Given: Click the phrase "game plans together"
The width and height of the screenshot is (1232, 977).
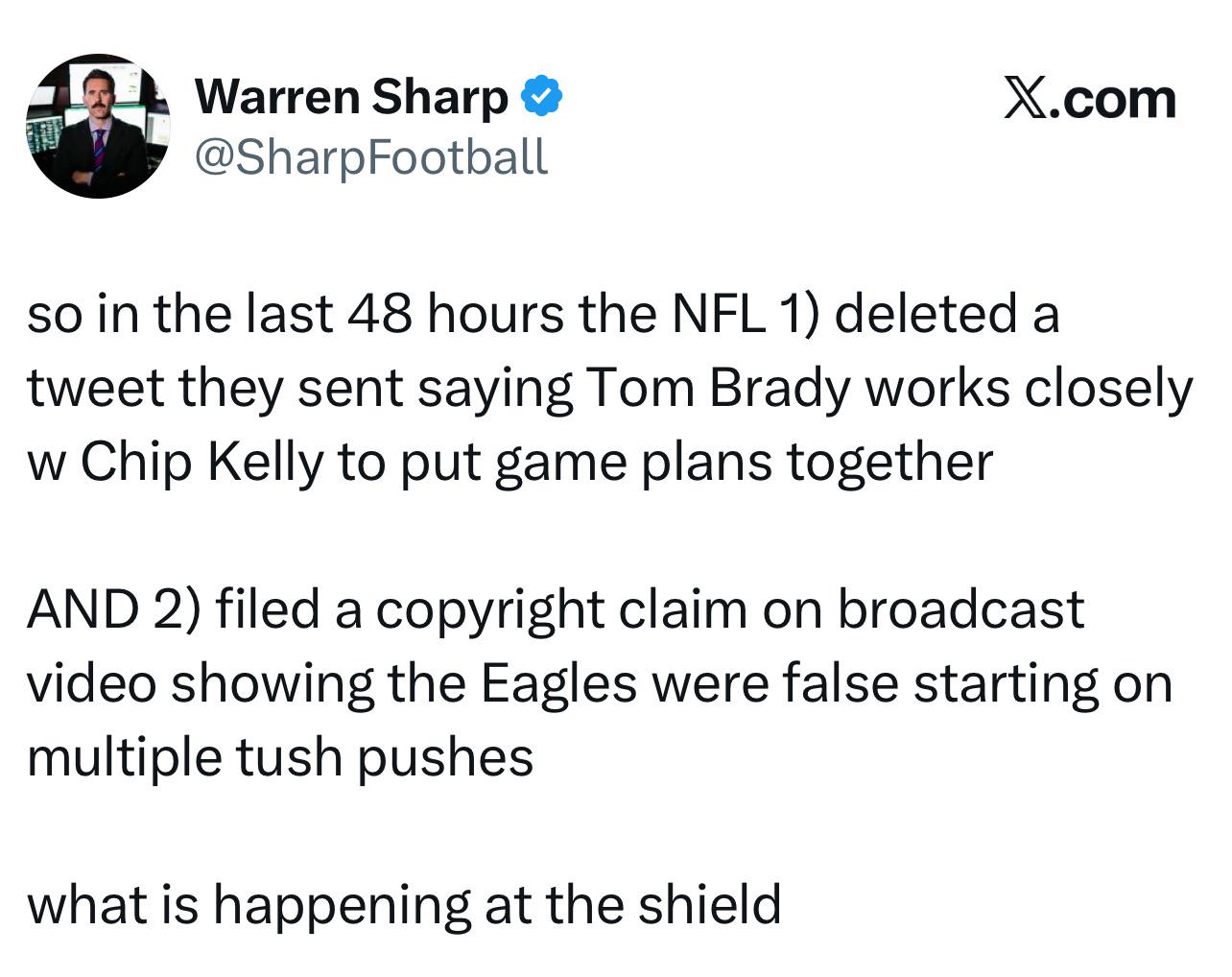Looking at the screenshot, I should [x=744, y=462].
